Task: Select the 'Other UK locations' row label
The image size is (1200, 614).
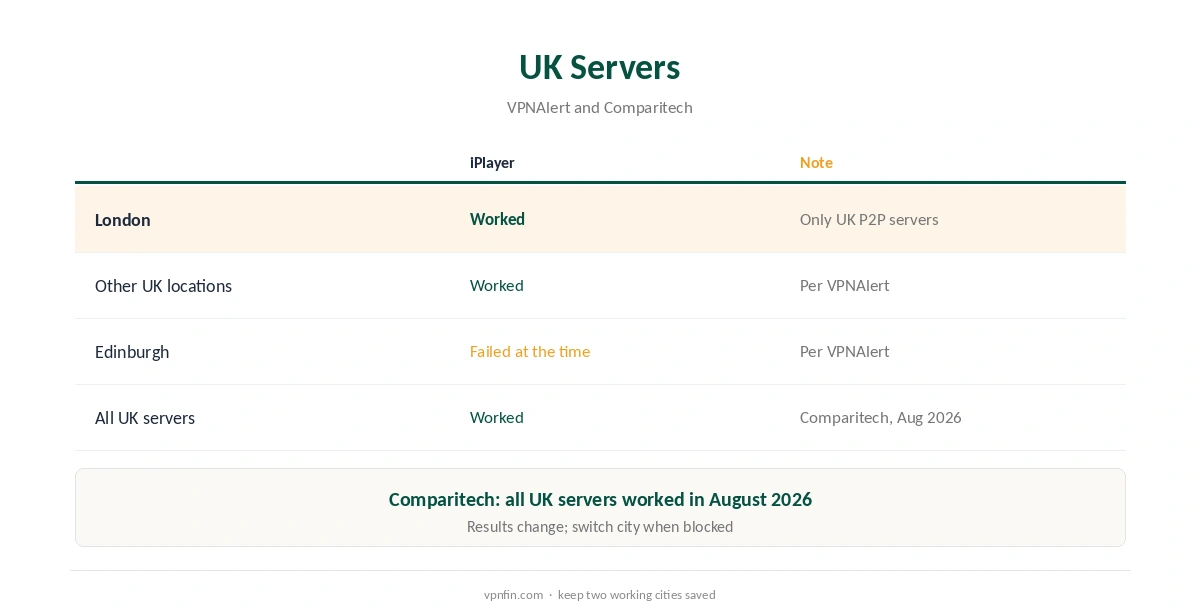Action: click(x=163, y=286)
